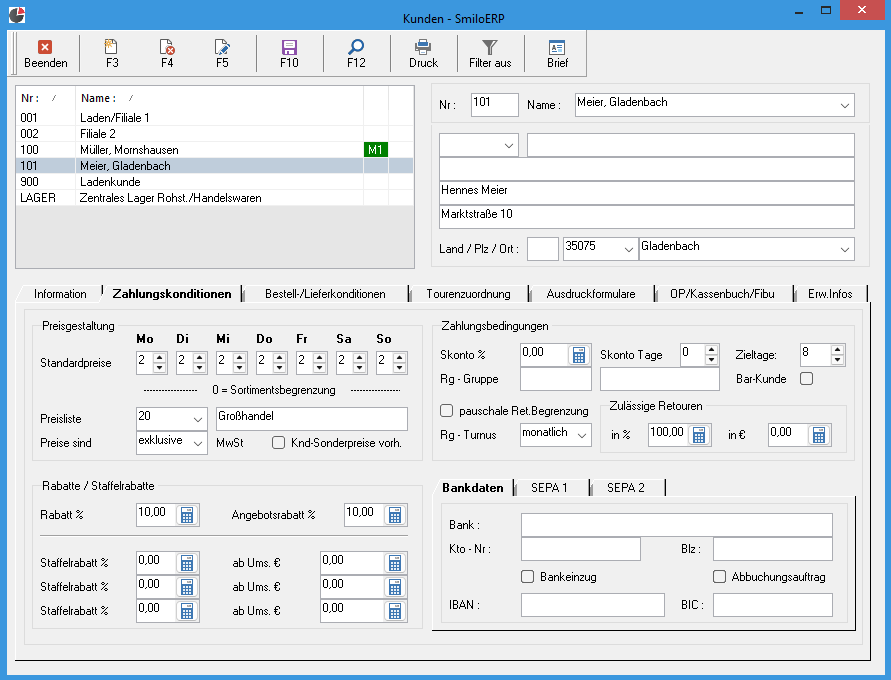The height and width of the screenshot is (680, 891).
Task: Open calculator next to Skonto %
Action: [579, 354]
